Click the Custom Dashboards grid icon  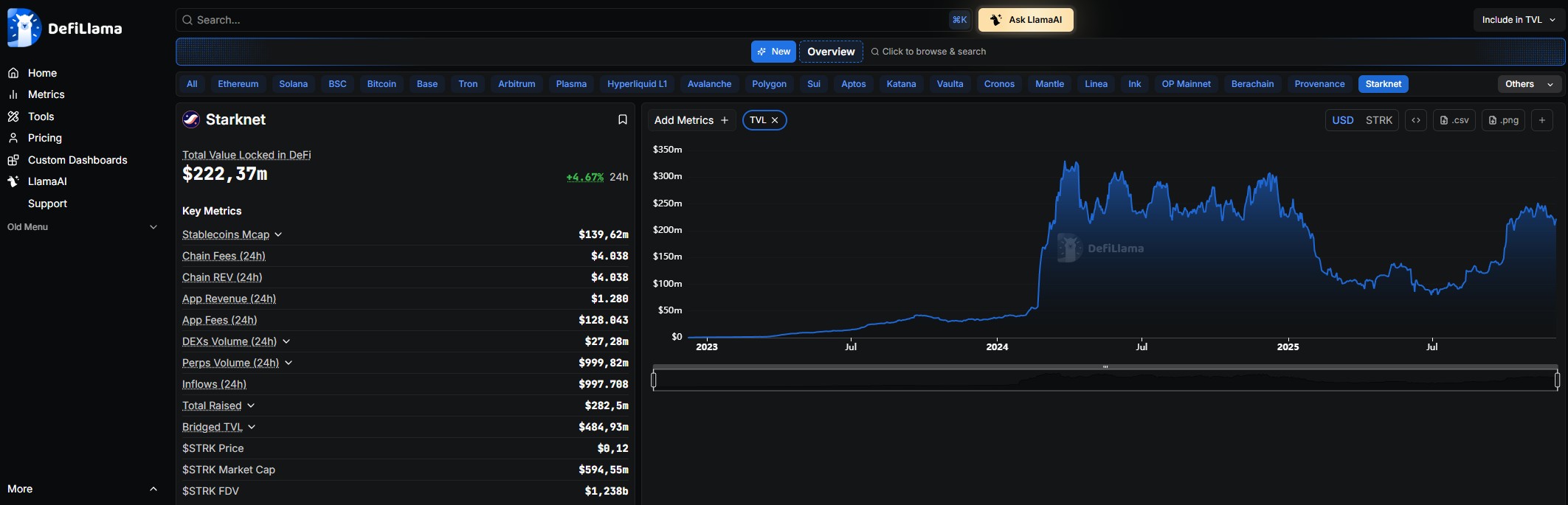pos(13,160)
